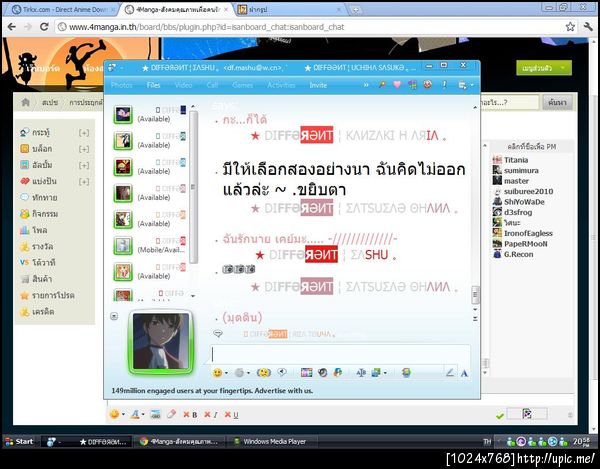600x469 pixels.
Task: Switch to handwriting pen mode
Action: coord(450,372)
